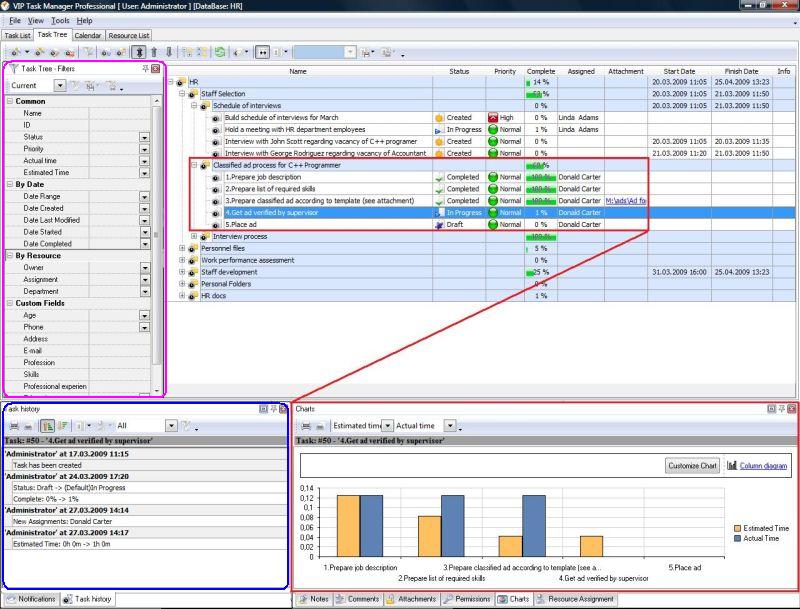Screen dimensions: 800x609
Task: Click the print icon in Task history toolbar
Action: (x=15, y=425)
